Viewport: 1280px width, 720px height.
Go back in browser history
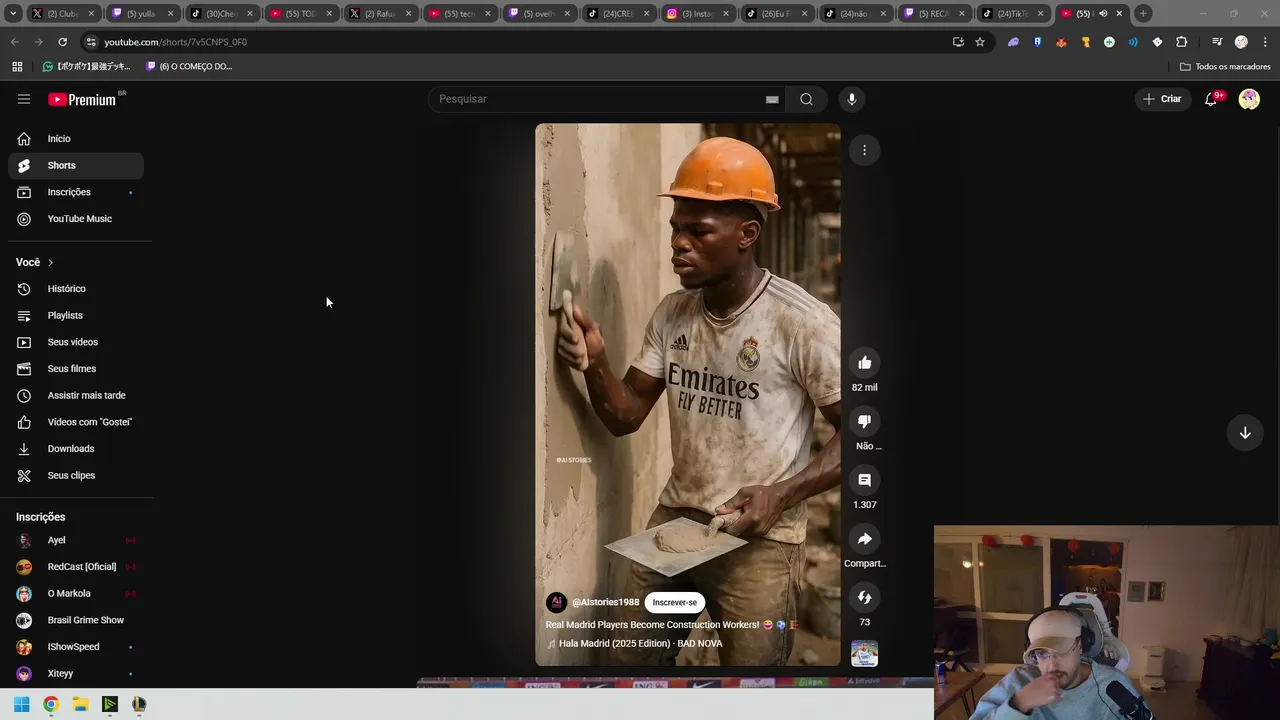pyautogui.click(x=14, y=42)
